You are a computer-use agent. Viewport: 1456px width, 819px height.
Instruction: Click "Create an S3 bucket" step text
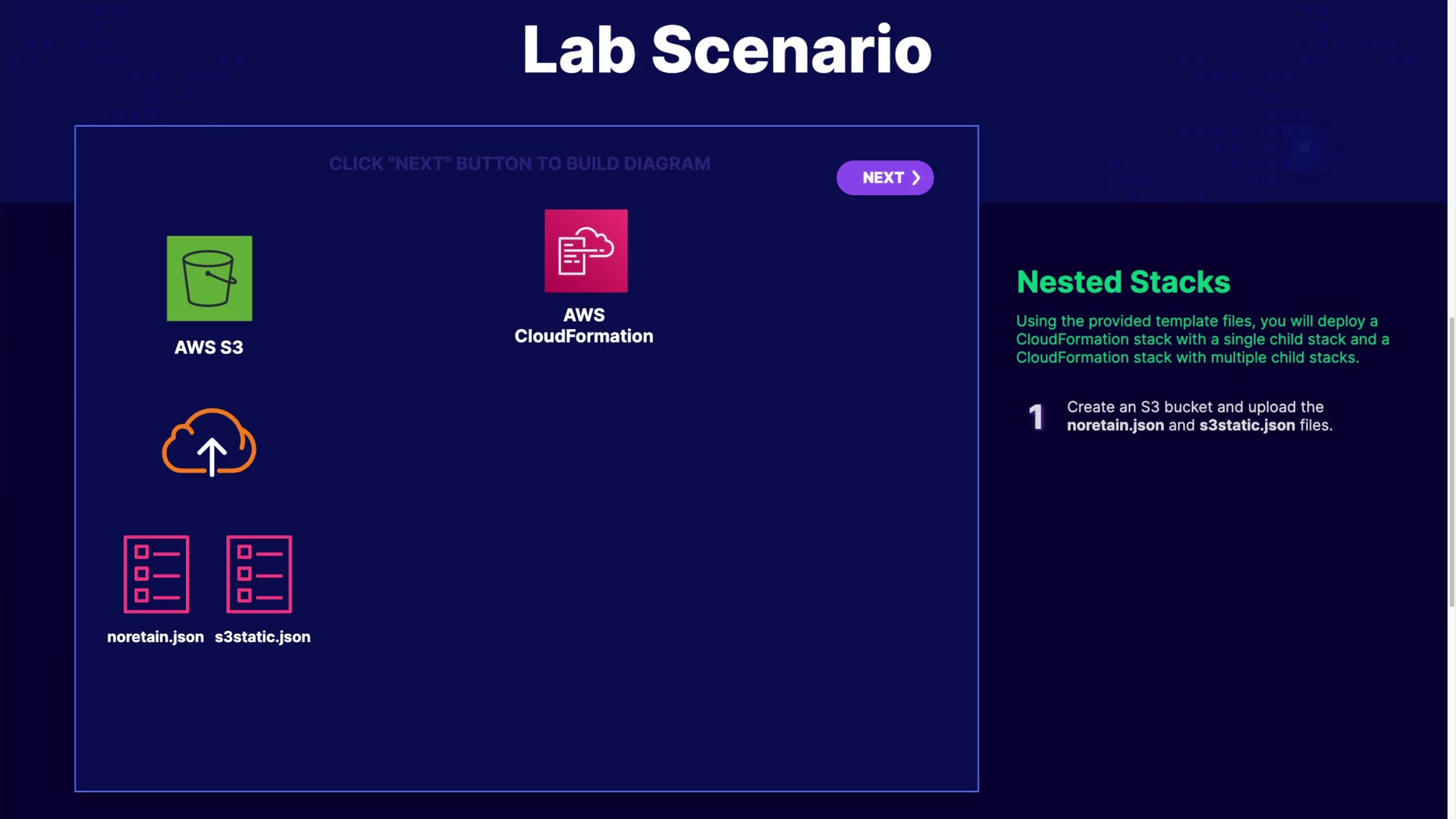point(1139,407)
